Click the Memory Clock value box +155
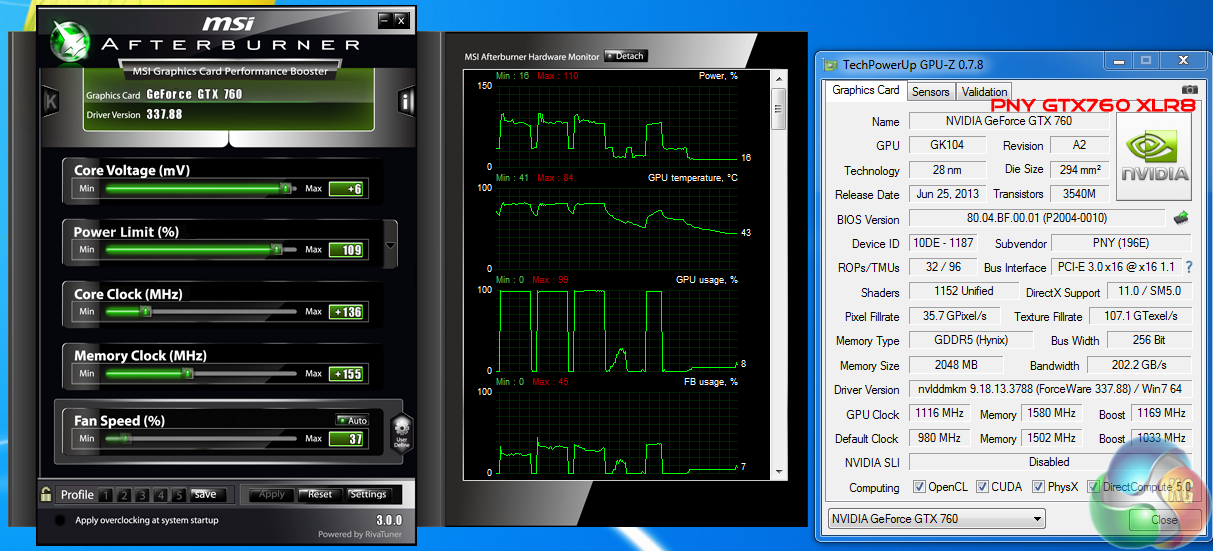The image size is (1213, 551). (x=347, y=374)
